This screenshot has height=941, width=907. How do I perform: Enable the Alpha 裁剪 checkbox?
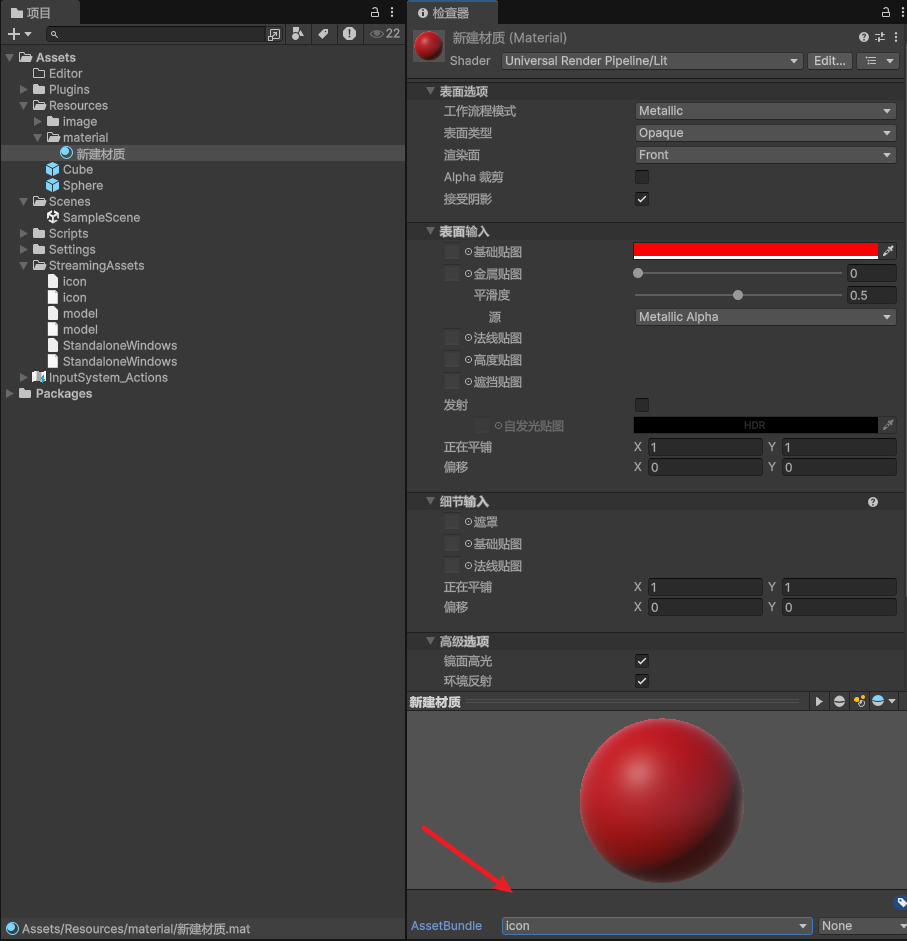click(641, 177)
